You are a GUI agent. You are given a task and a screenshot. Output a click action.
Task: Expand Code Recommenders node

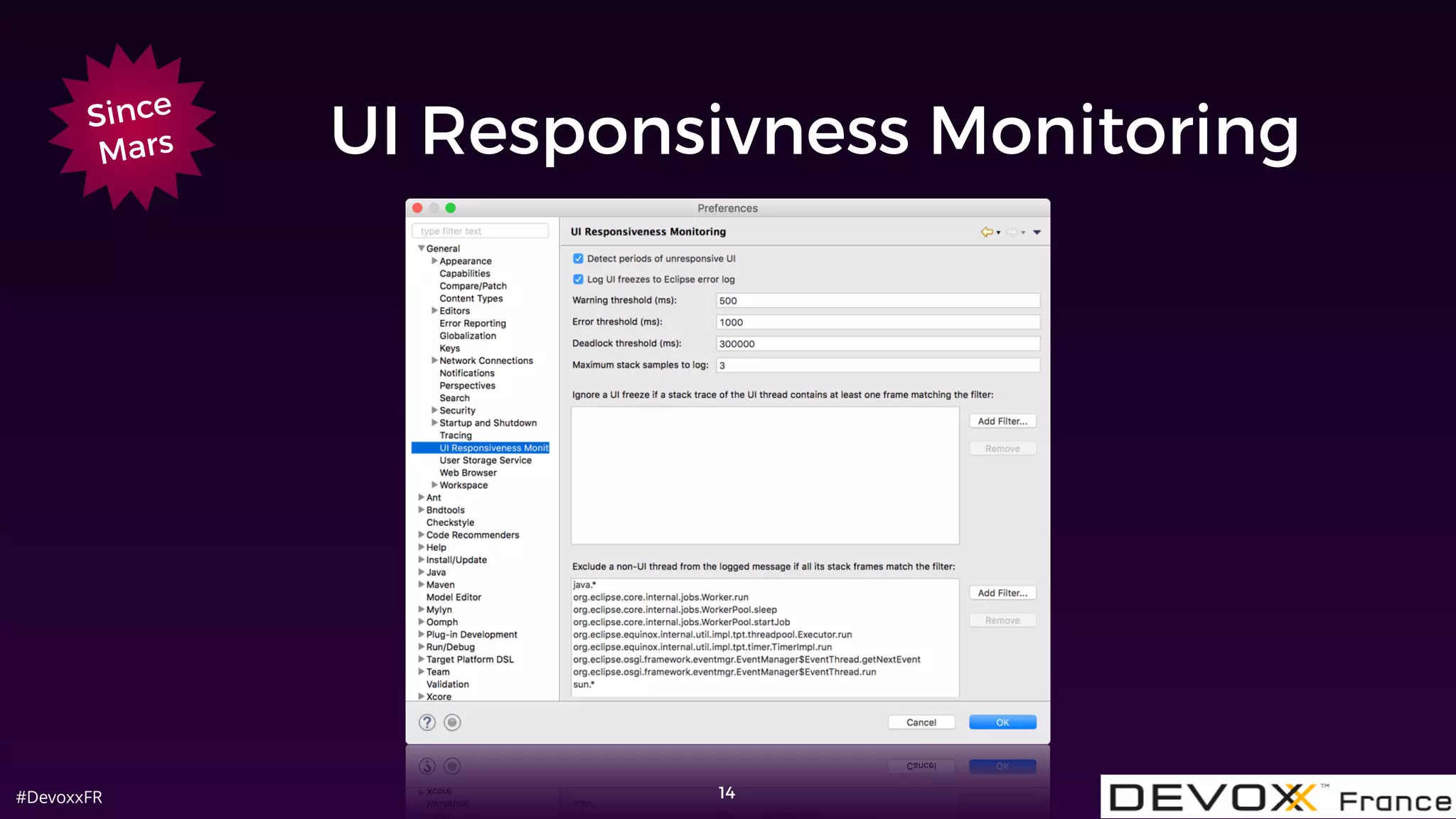422,535
